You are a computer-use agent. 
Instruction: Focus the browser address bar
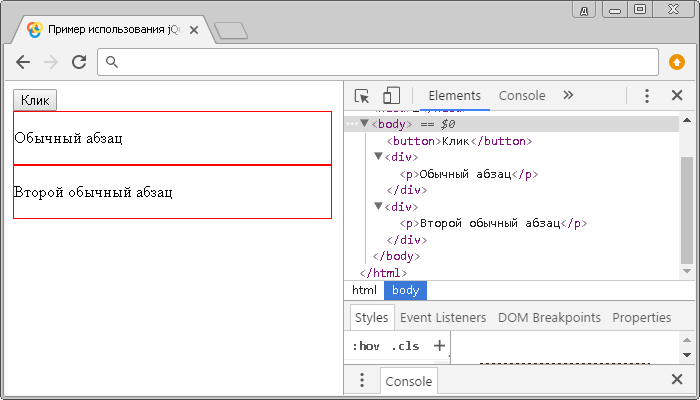378,62
